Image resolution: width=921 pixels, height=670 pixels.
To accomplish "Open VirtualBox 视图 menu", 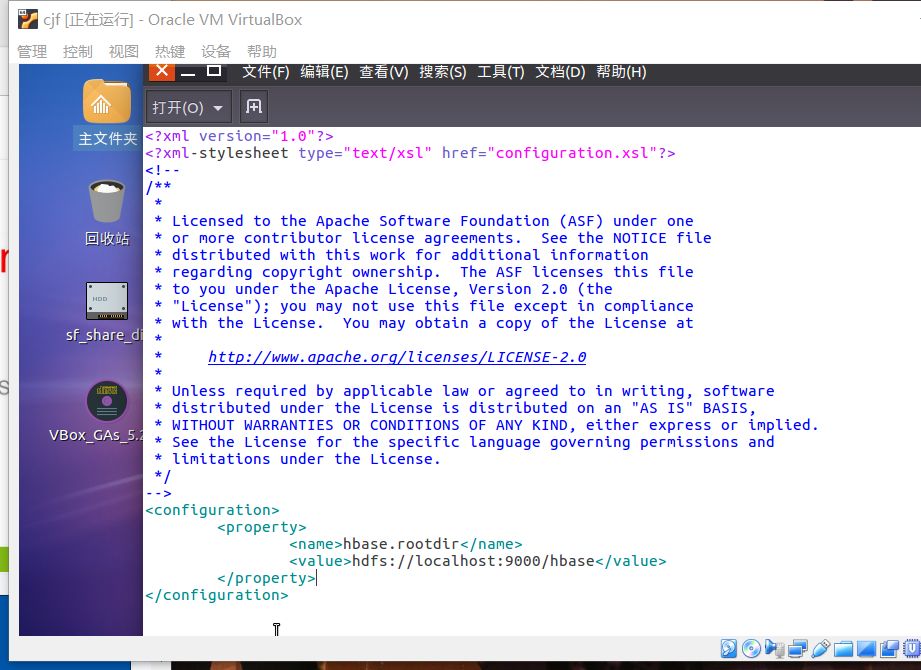I will (123, 52).
